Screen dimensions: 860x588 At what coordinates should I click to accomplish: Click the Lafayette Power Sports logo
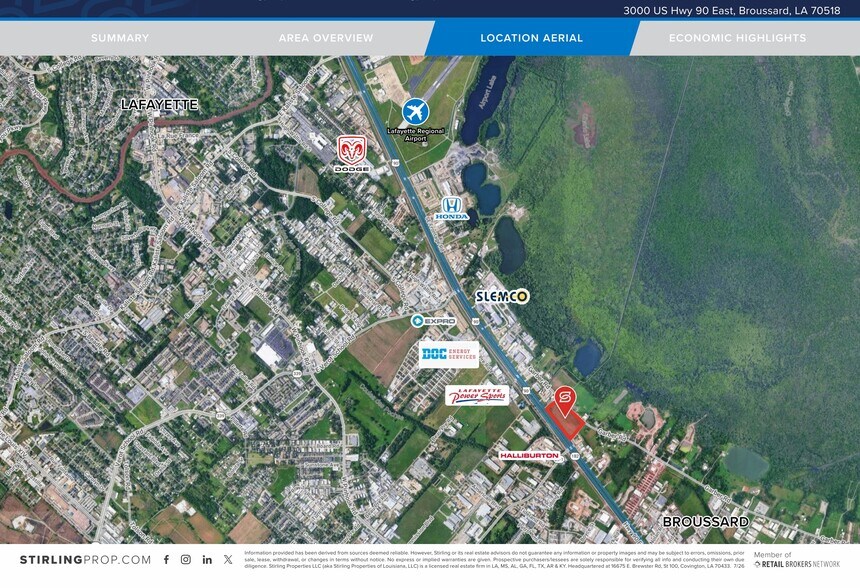pyautogui.click(x=477, y=395)
